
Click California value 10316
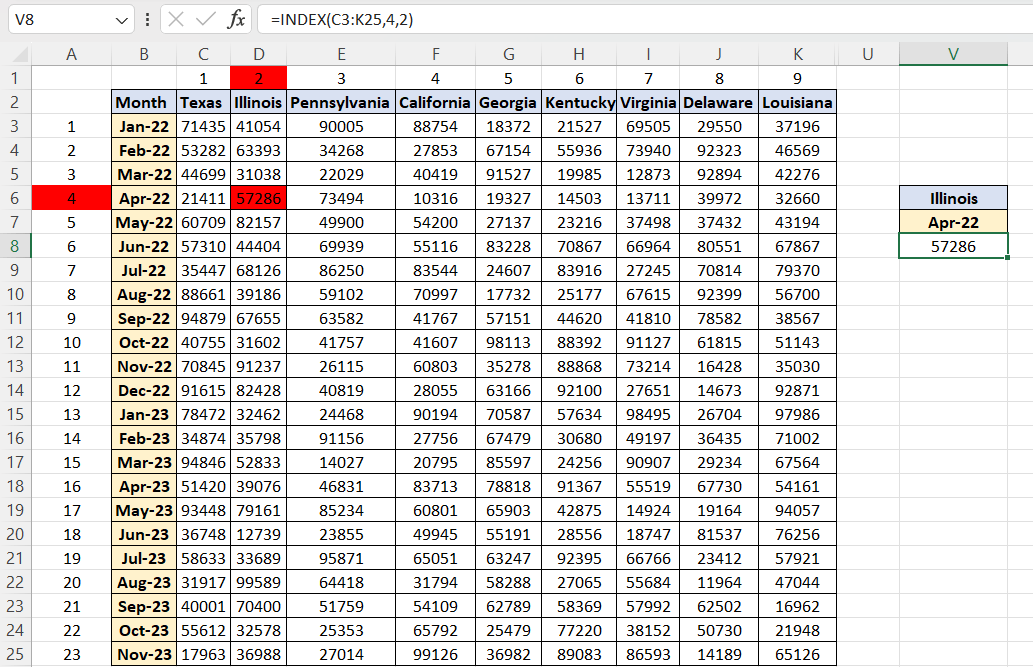point(435,198)
